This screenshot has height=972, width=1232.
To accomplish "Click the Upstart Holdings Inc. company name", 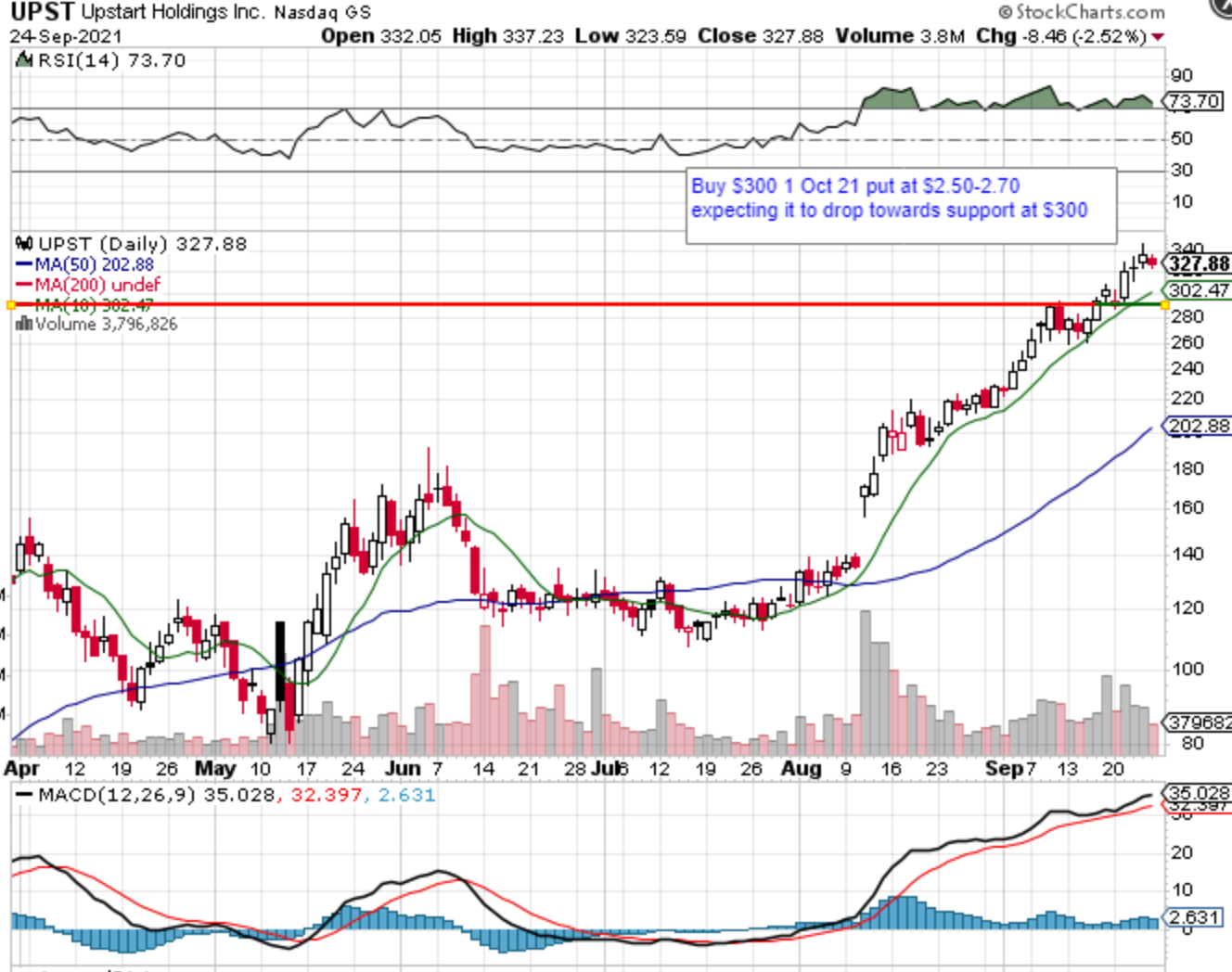I will pos(173,12).
